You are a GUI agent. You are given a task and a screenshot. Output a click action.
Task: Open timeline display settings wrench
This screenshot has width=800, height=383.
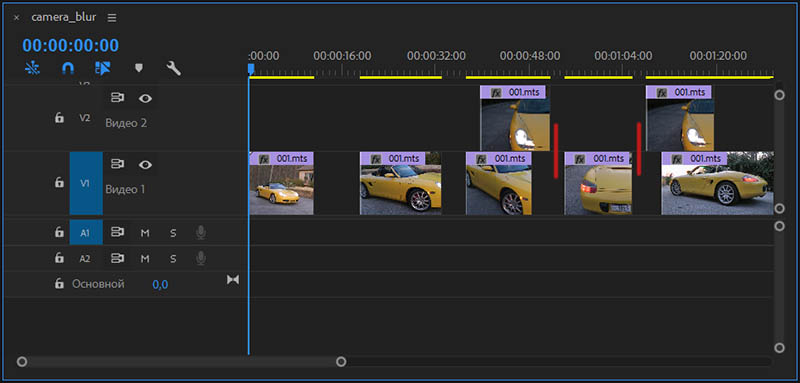[x=173, y=68]
